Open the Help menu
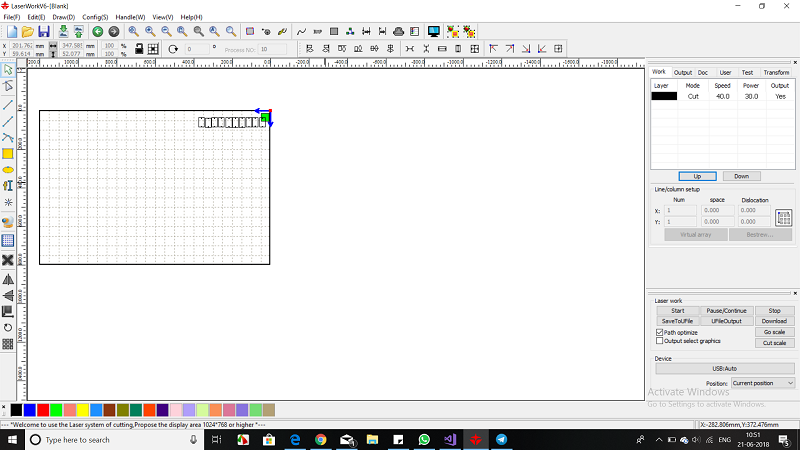 [x=191, y=17]
